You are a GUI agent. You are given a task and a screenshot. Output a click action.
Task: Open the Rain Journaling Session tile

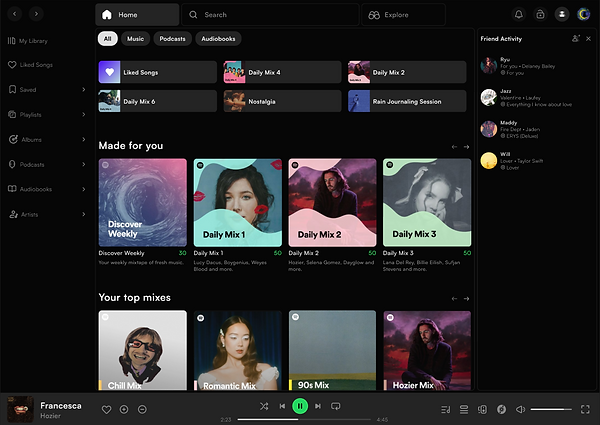[407, 101]
